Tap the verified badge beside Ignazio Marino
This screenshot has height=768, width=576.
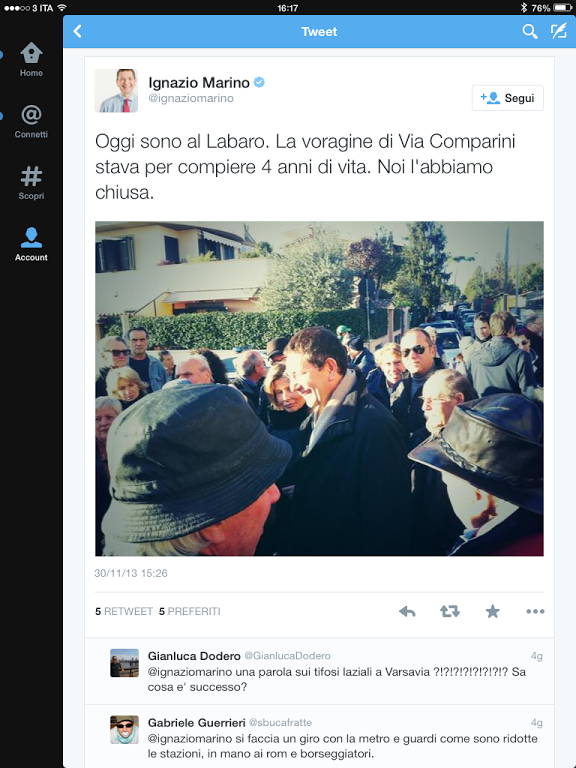point(259,82)
